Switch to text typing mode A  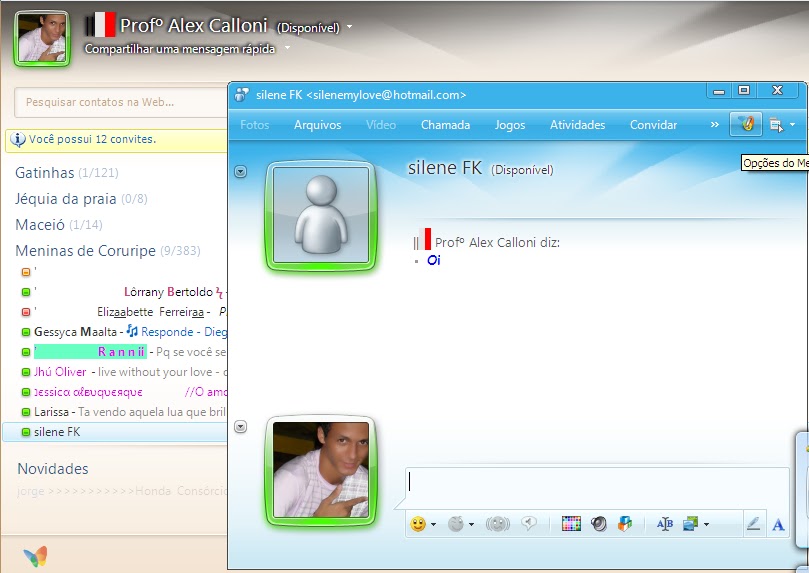778,525
